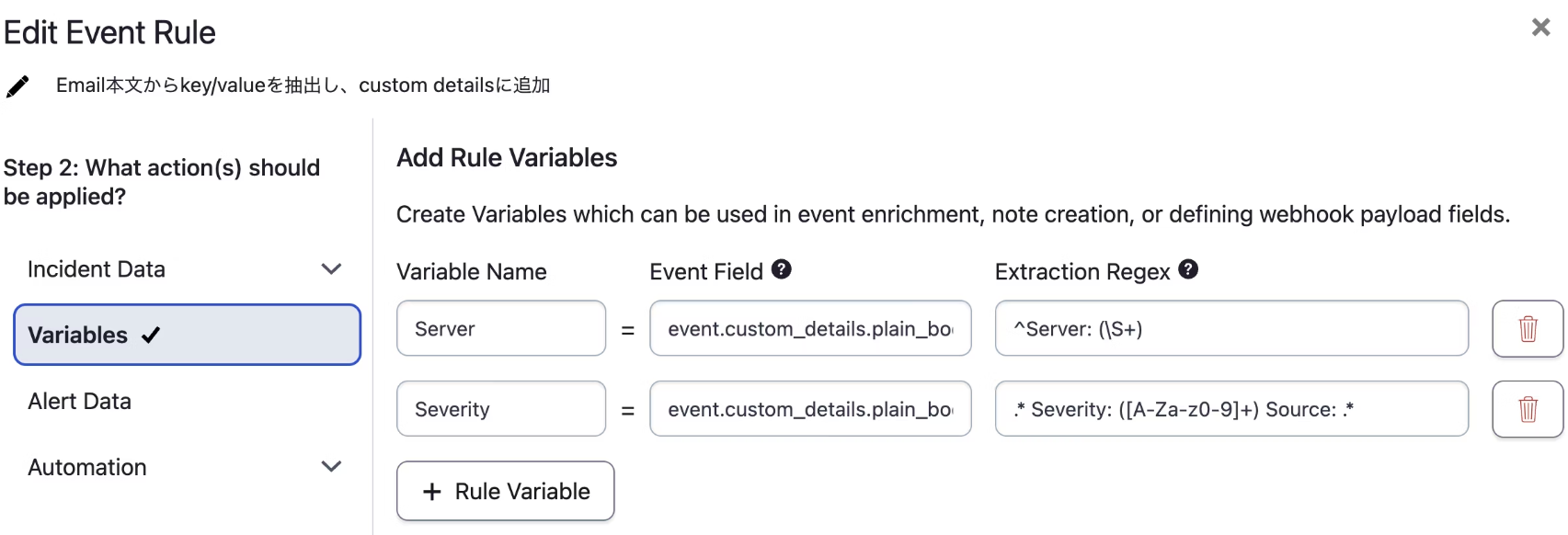Edit the Server variable name field
1568x535 pixels.
pos(500,328)
